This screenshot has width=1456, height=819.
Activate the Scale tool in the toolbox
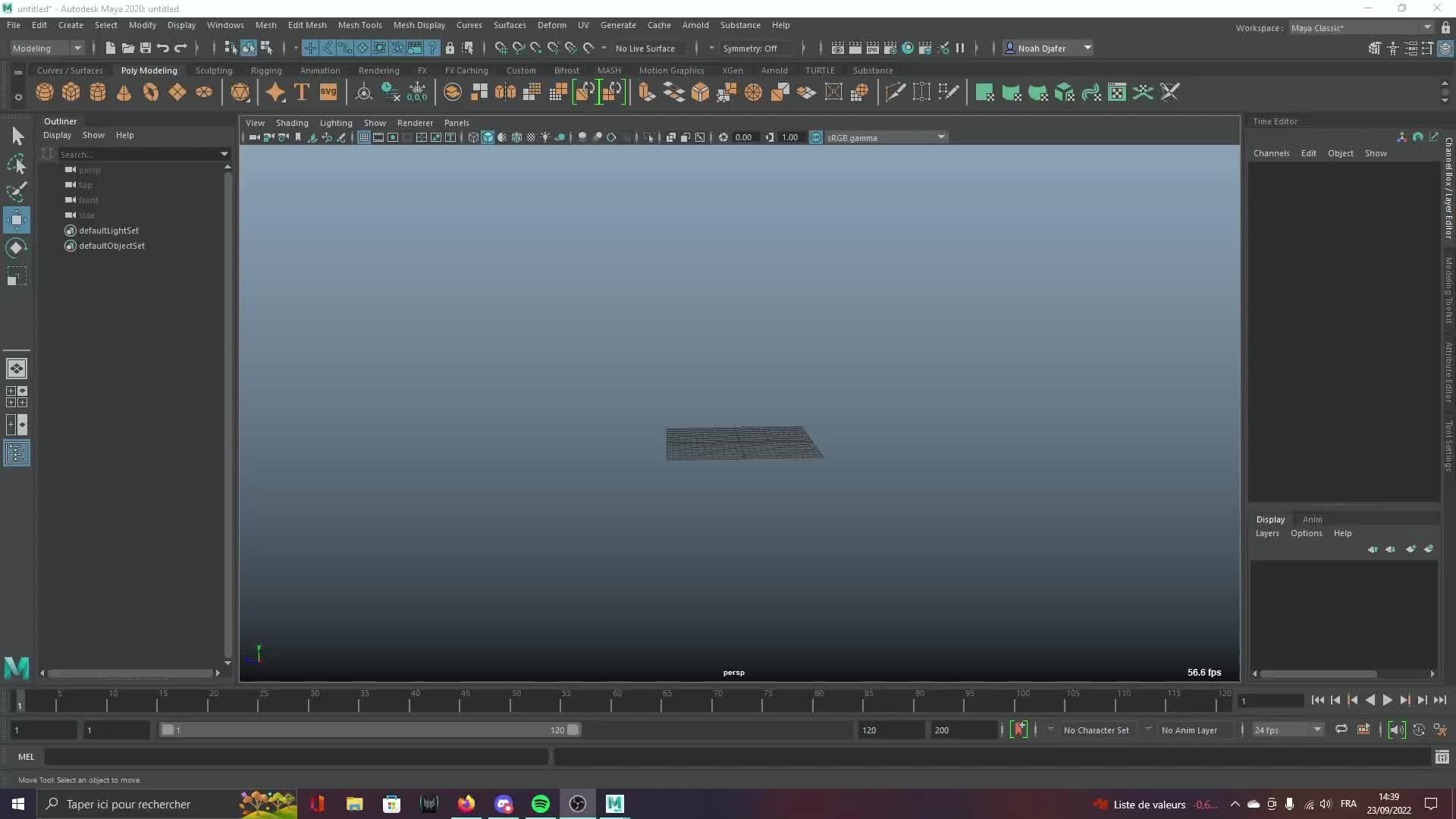click(17, 275)
